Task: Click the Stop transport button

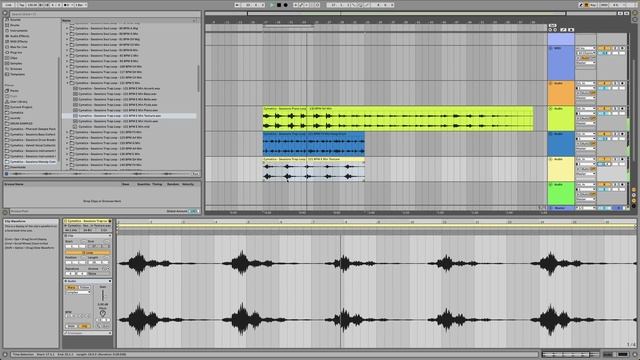Action: [x=279, y=5]
